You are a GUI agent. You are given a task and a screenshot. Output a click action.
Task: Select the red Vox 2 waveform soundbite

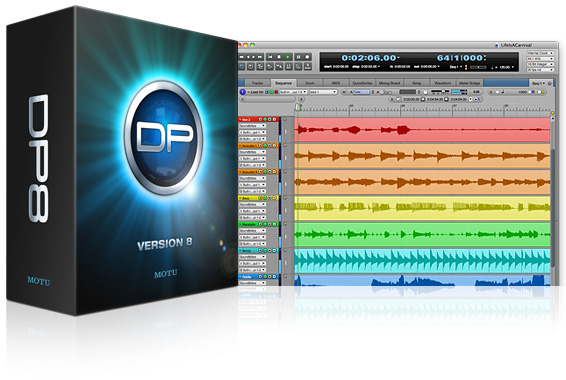click(422, 129)
